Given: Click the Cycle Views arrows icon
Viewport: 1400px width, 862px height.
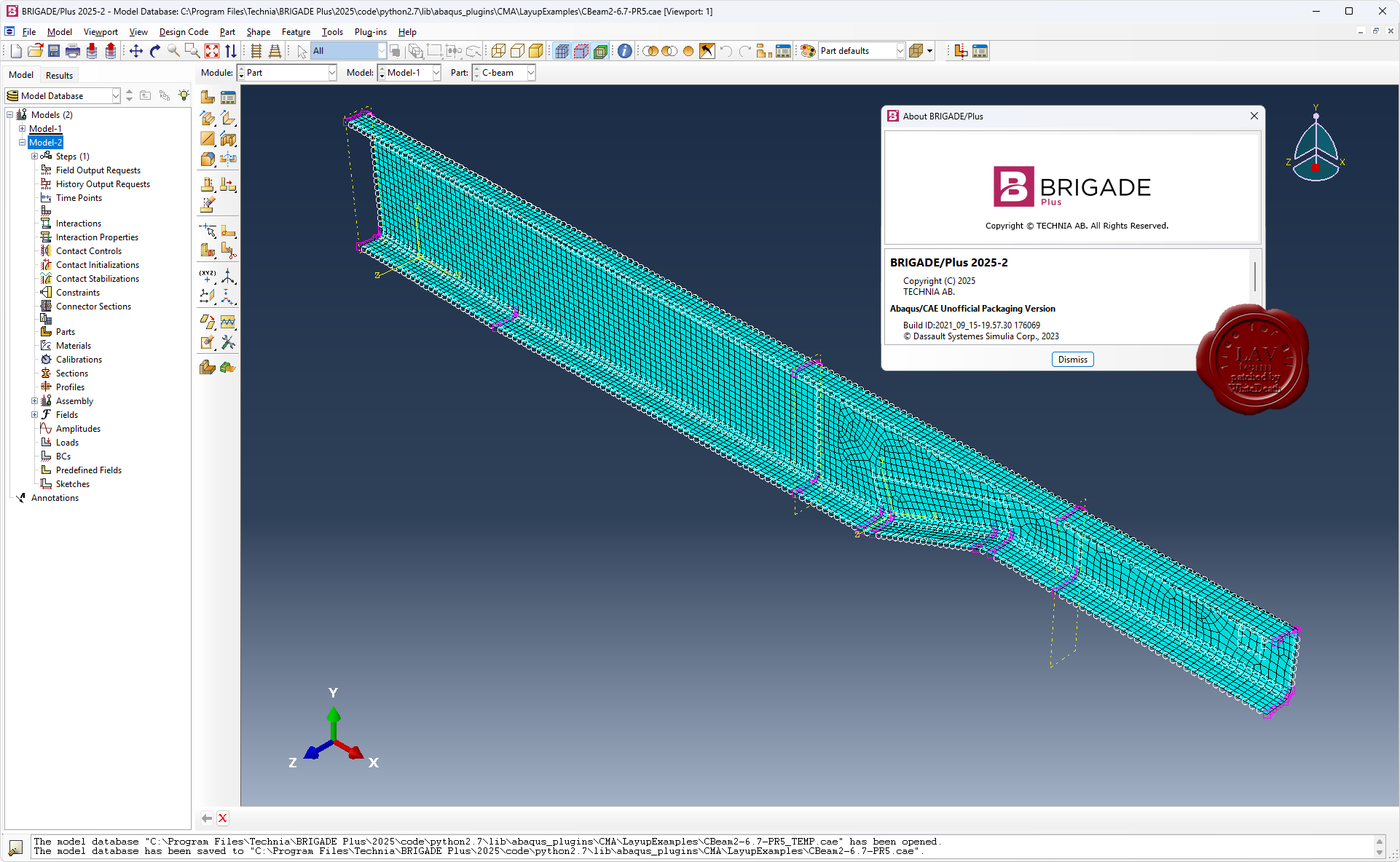Looking at the screenshot, I should [231, 51].
